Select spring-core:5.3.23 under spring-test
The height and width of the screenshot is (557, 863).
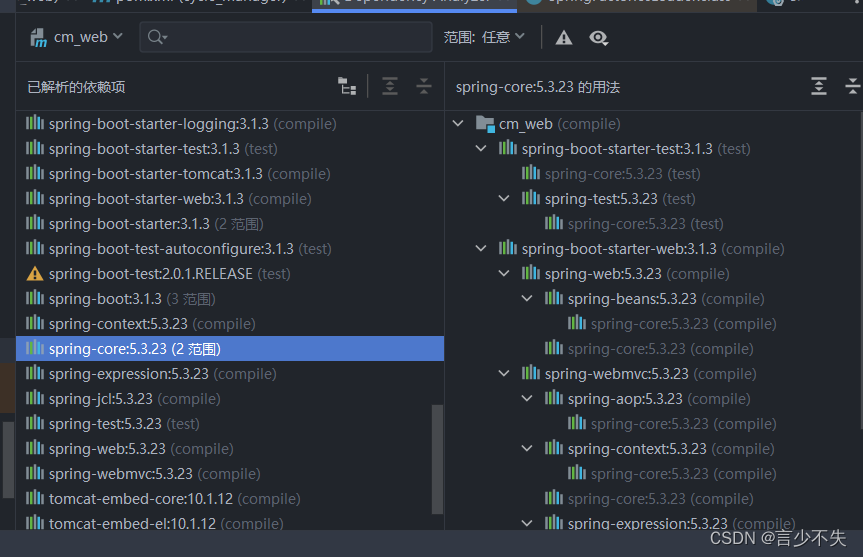tap(645, 224)
